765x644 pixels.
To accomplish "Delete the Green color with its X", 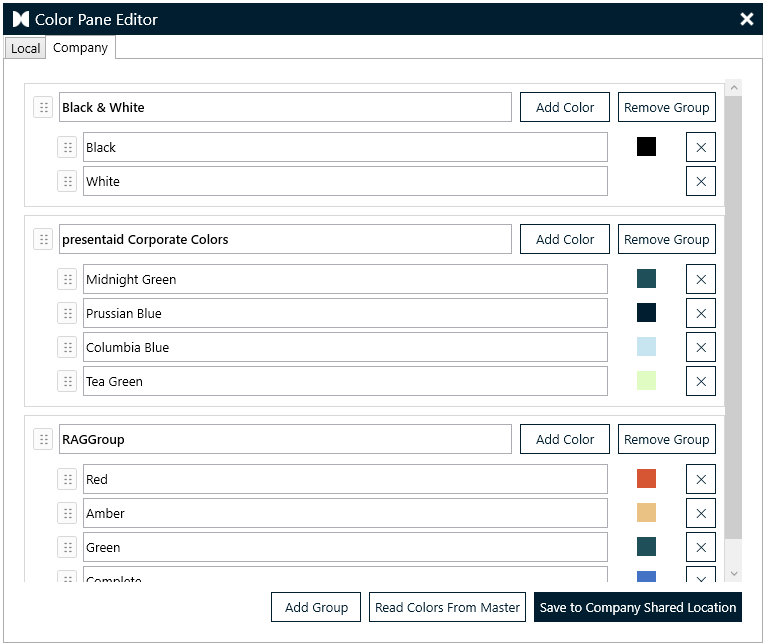I will [x=701, y=547].
